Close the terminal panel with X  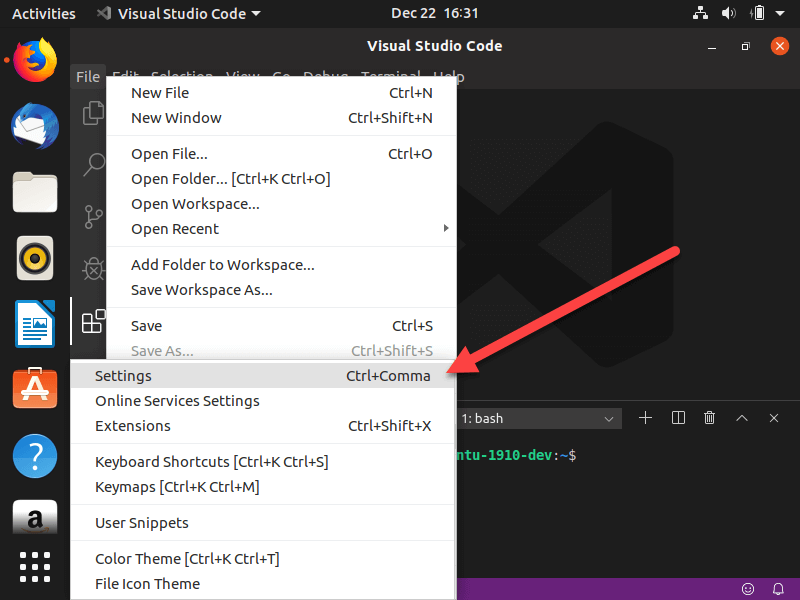pos(773,418)
